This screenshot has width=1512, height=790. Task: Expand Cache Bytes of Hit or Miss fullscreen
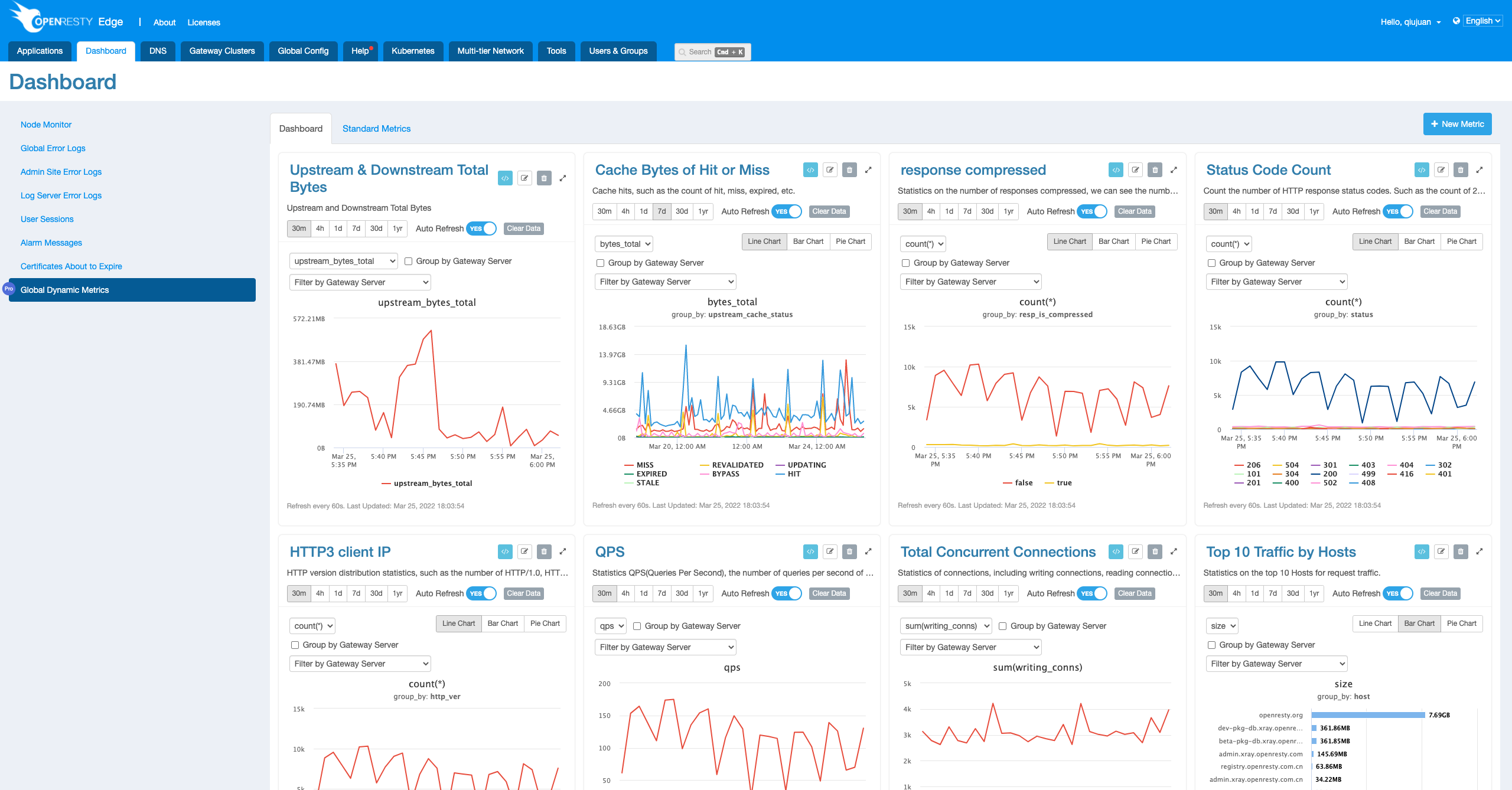[868, 170]
